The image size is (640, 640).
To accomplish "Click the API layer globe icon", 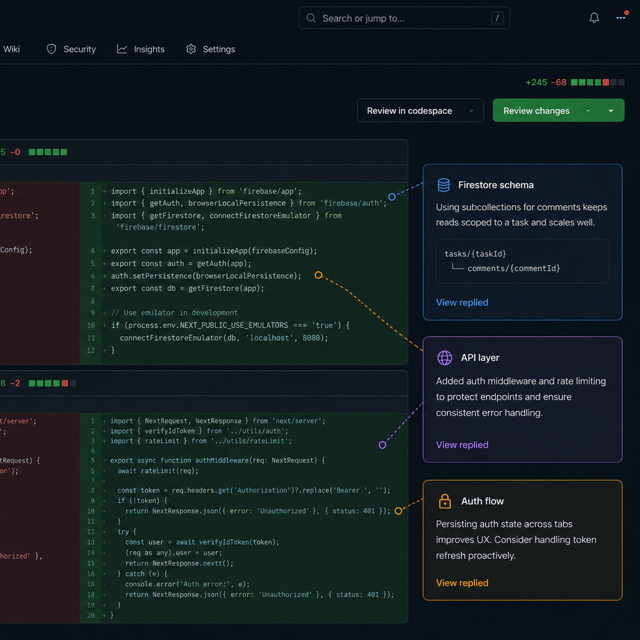I will point(444,358).
